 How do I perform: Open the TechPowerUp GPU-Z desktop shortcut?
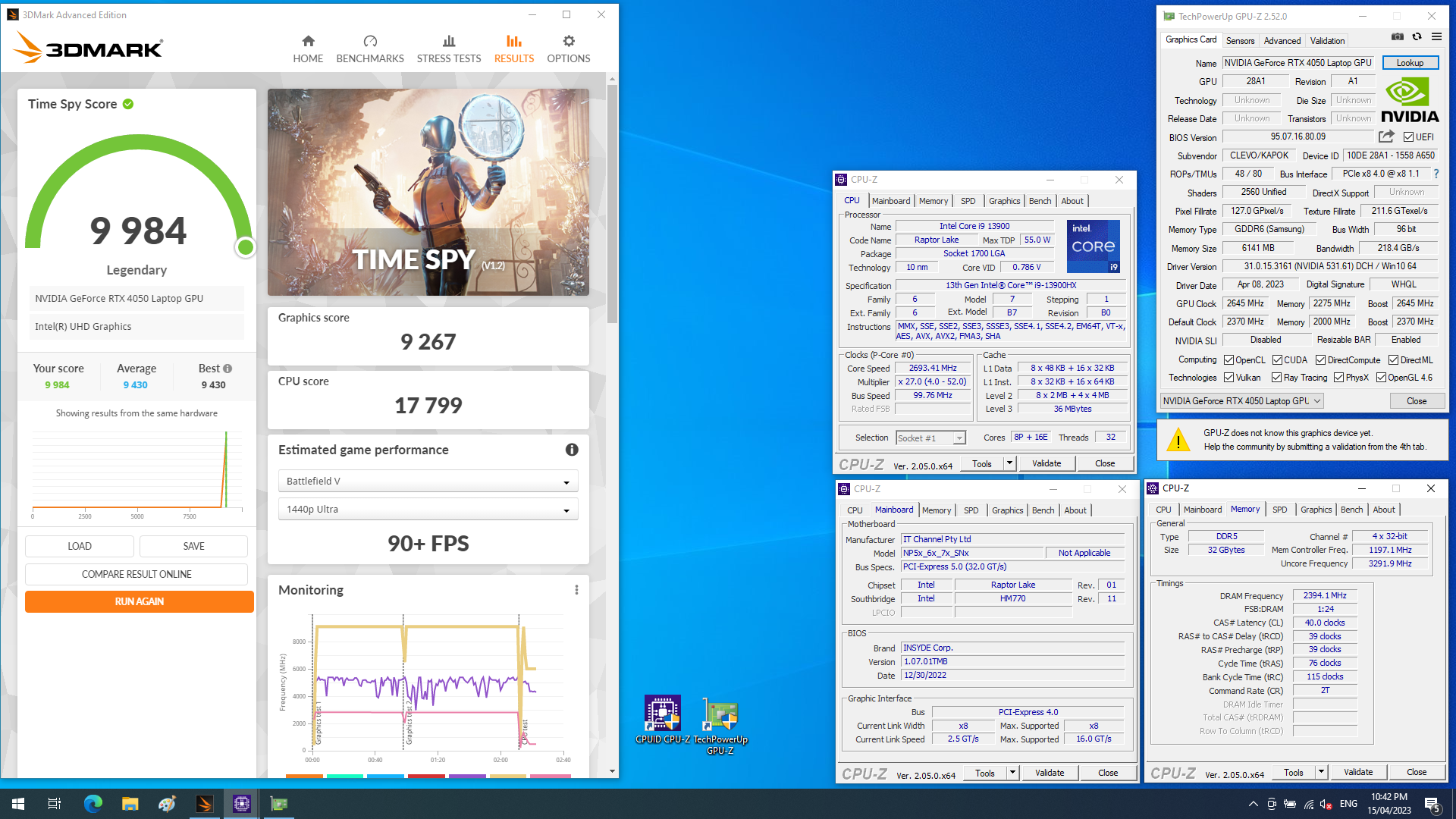[x=720, y=726]
